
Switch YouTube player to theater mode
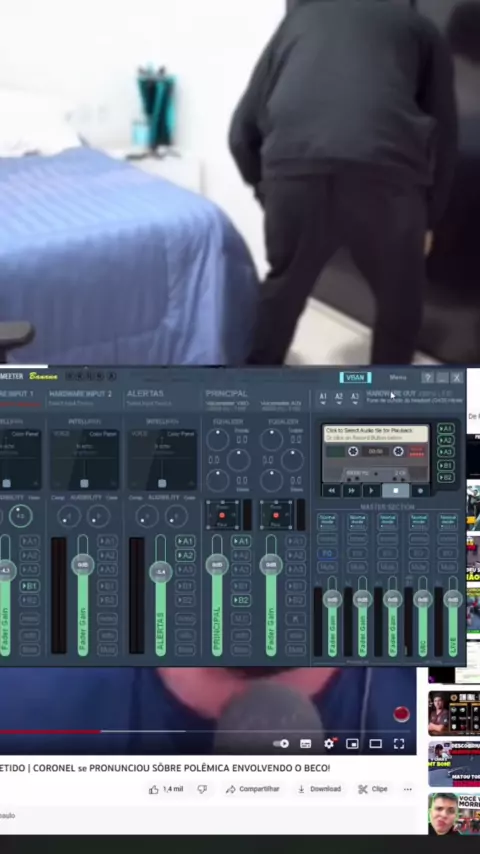(376, 743)
